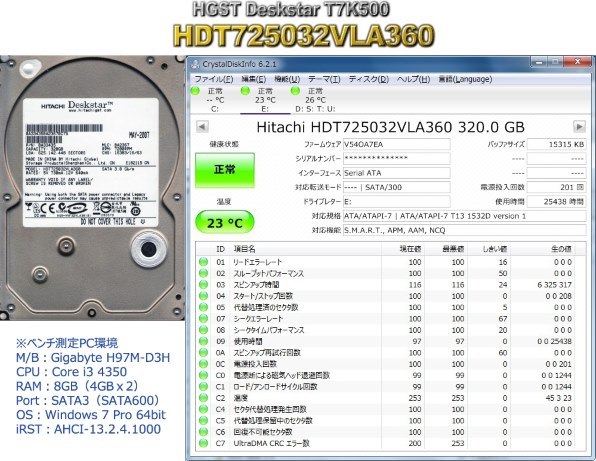The width and height of the screenshot is (596, 461).
Task: Click status icon of row C6 回復不可能セクタ数
Action: click(x=204, y=432)
